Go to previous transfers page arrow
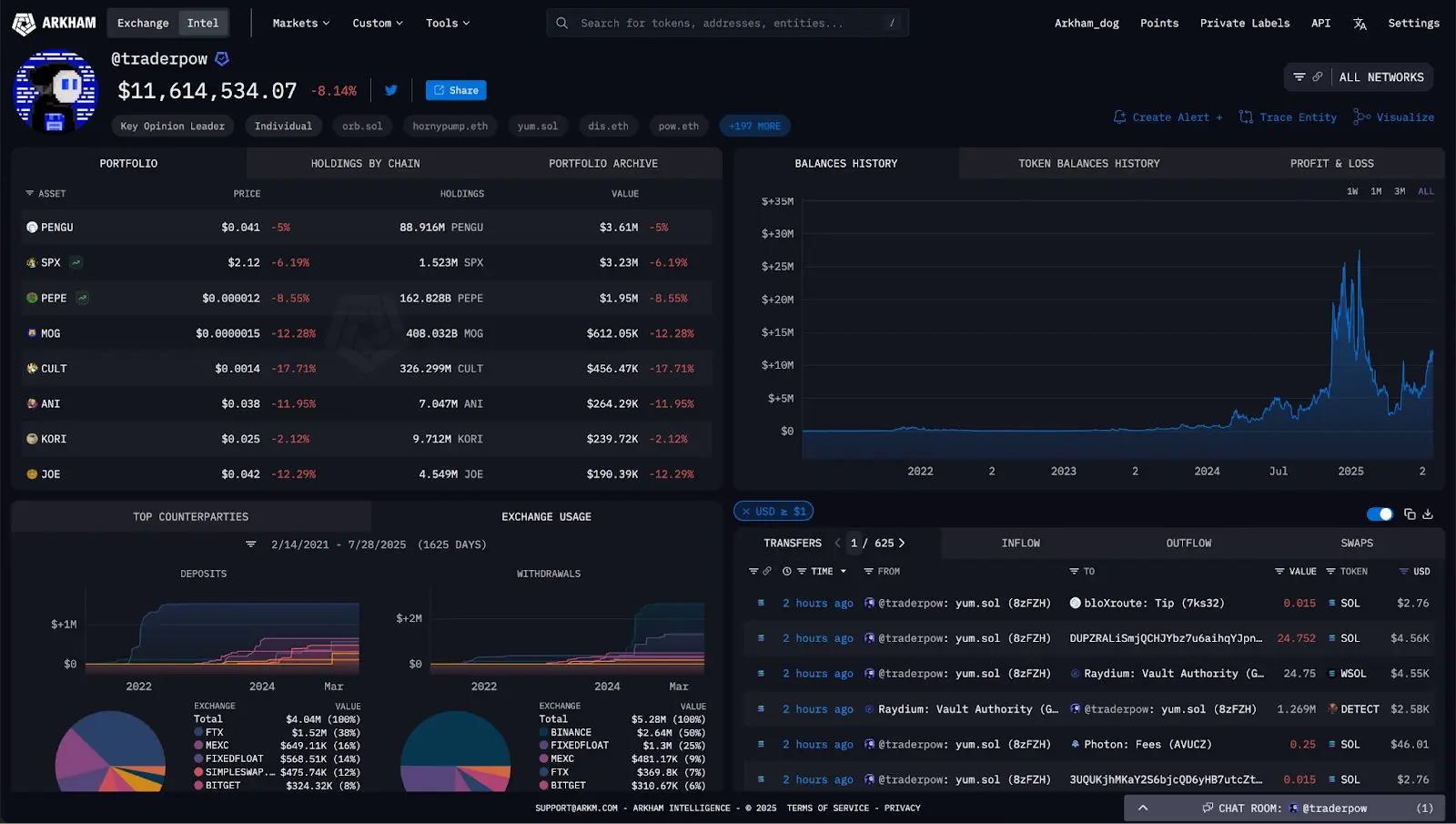1456x824 pixels. click(838, 543)
